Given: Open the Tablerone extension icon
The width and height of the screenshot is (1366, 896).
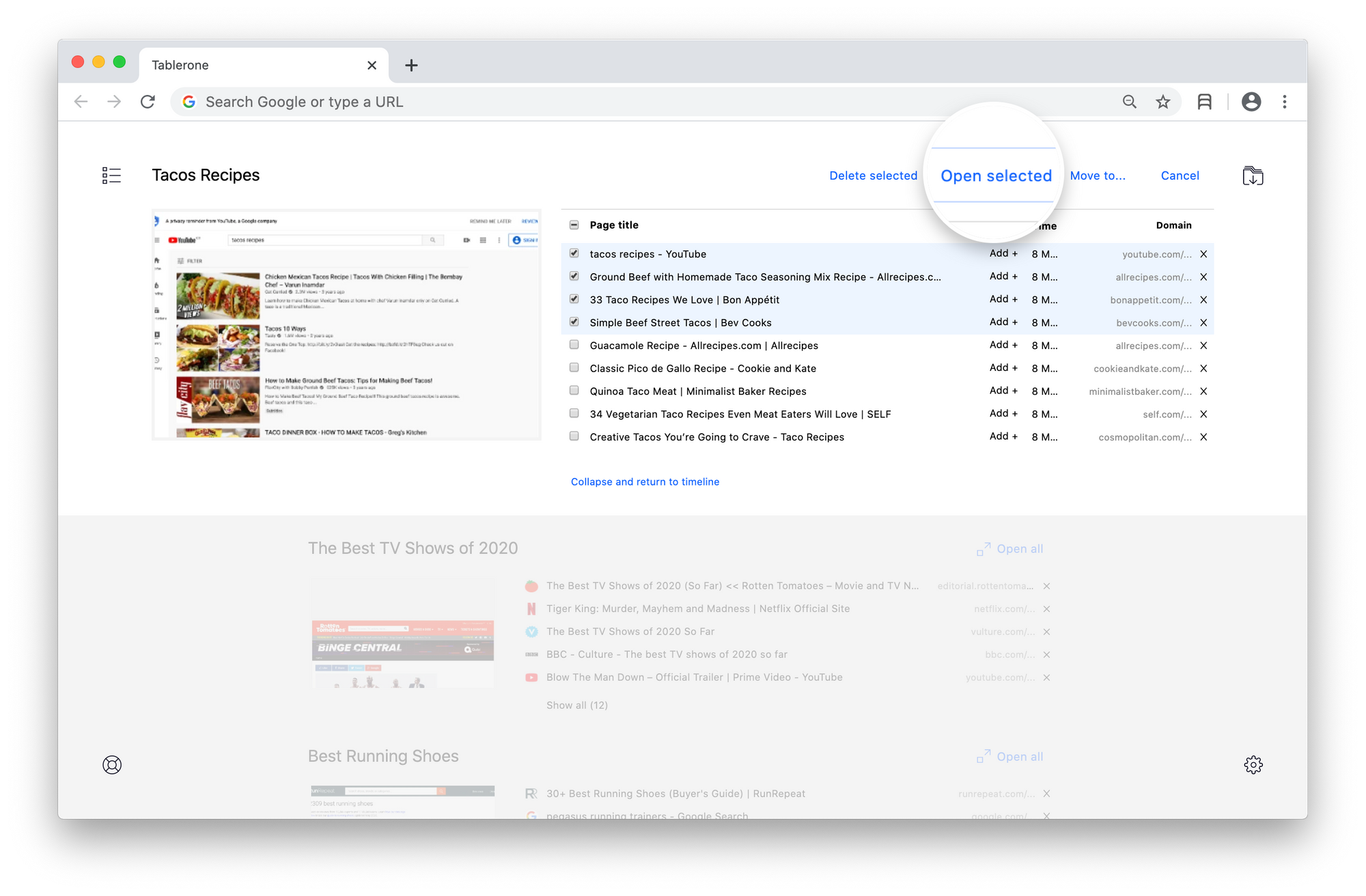Looking at the screenshot, I should click(x=1205, y=102).
